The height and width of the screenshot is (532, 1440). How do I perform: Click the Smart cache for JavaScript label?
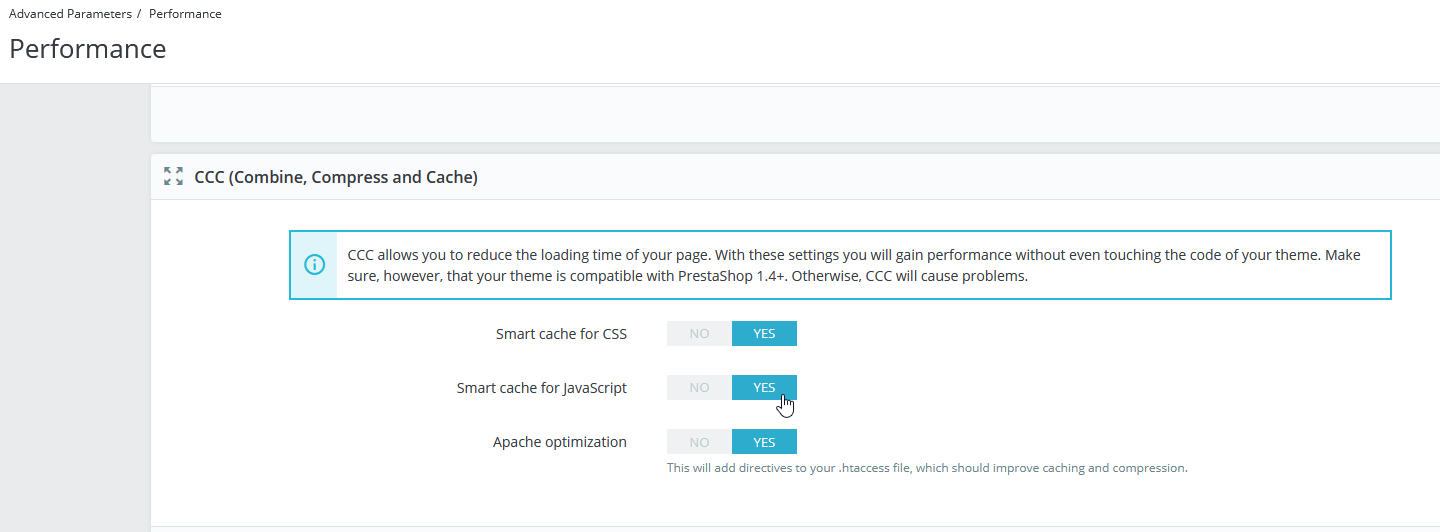coord(541,388)
